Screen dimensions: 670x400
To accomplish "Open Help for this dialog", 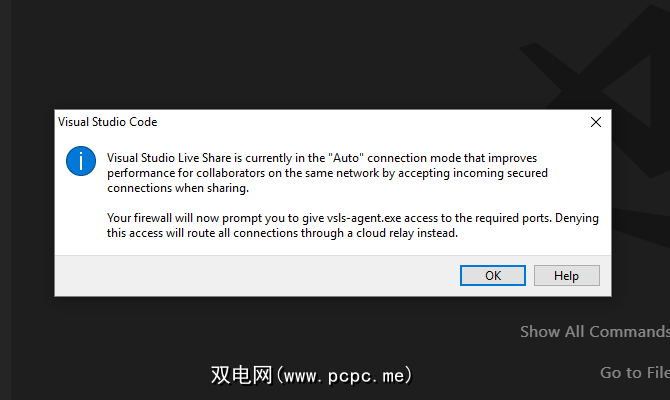I will coord(566,275).
